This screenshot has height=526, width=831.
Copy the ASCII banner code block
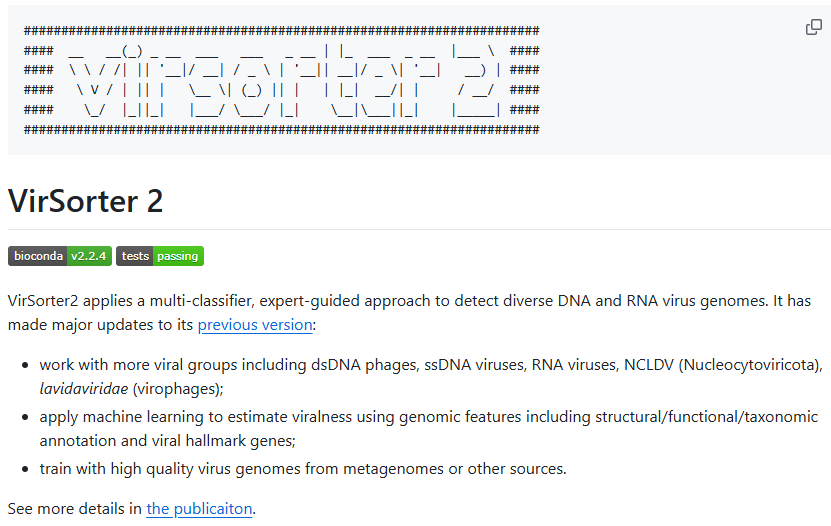point(814,26)
